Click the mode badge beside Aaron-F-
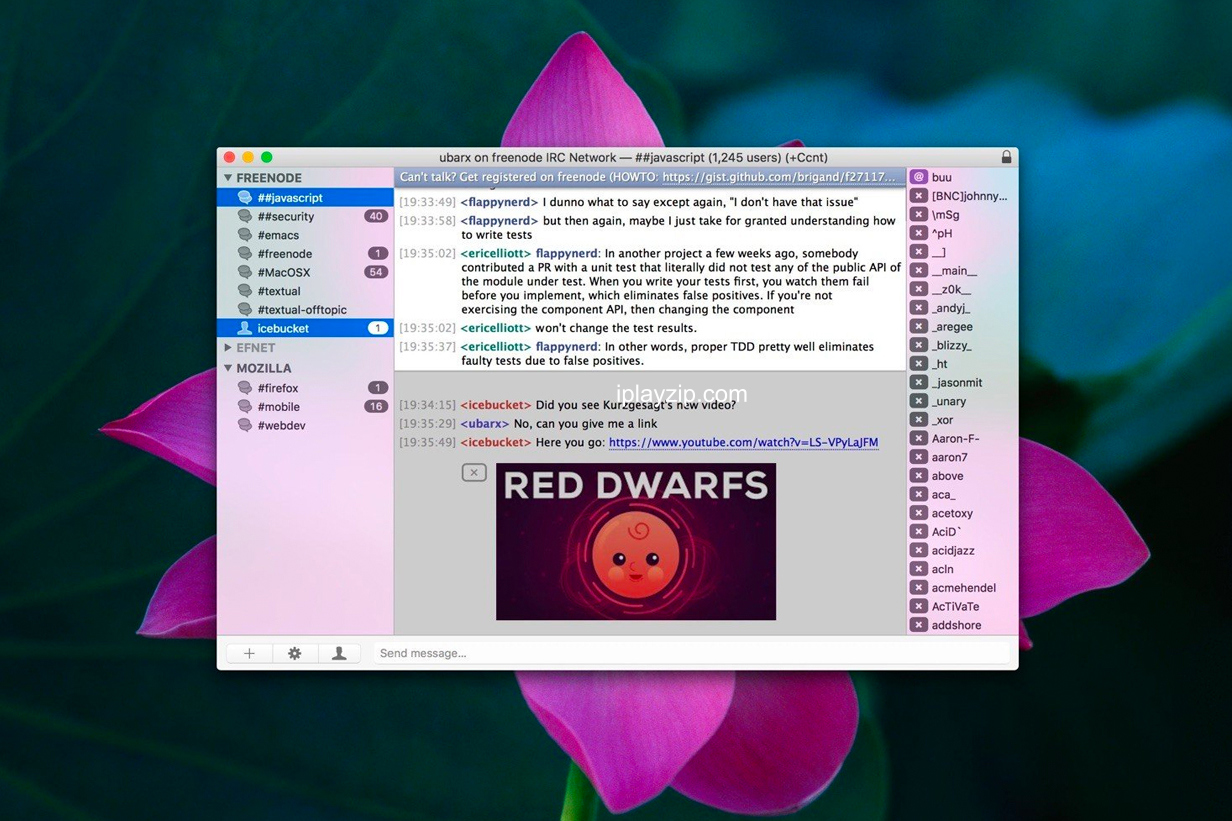Viewport: 1232px width, 821px height. click(918, 438)
